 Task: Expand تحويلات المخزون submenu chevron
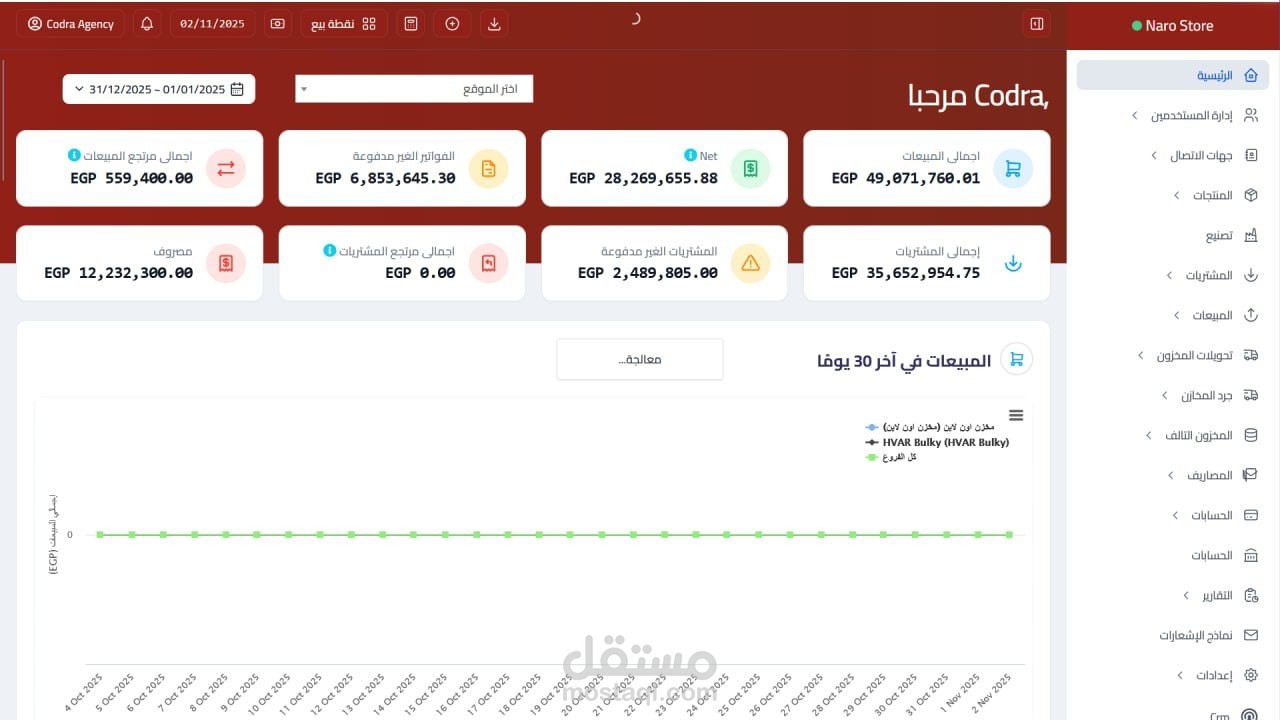pyautogui.click(x=1141, y=355)
